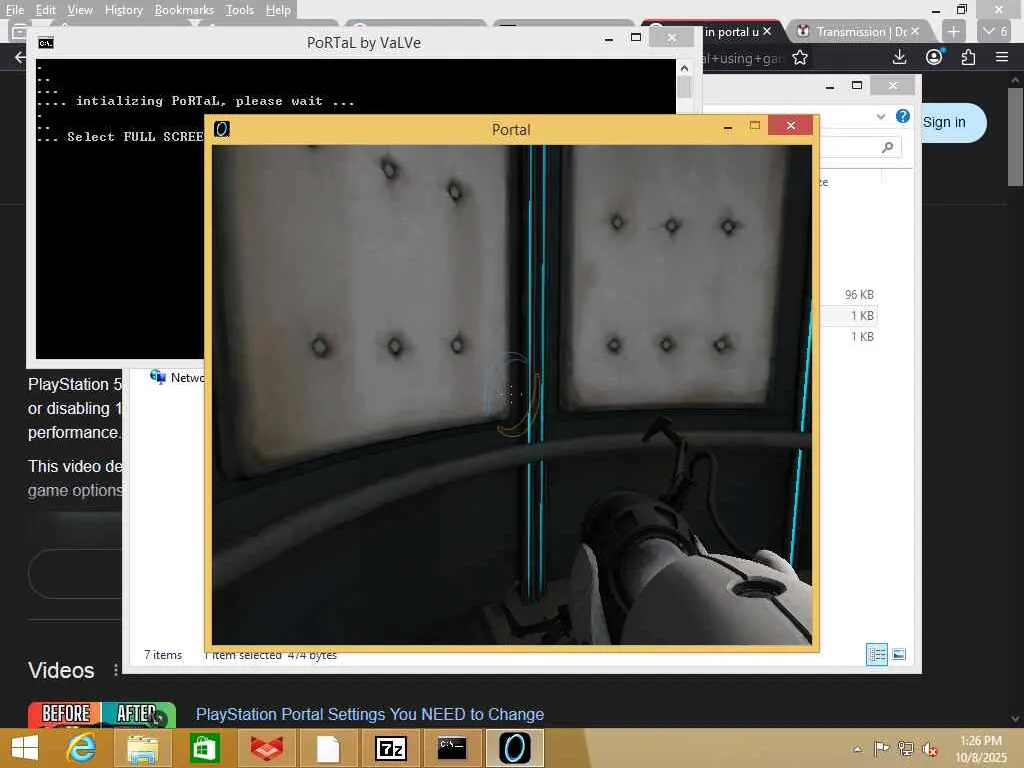Open the red fox-shaped app on taskbar
This screenshot has width=1024, height=768.
tap(267, 748)
